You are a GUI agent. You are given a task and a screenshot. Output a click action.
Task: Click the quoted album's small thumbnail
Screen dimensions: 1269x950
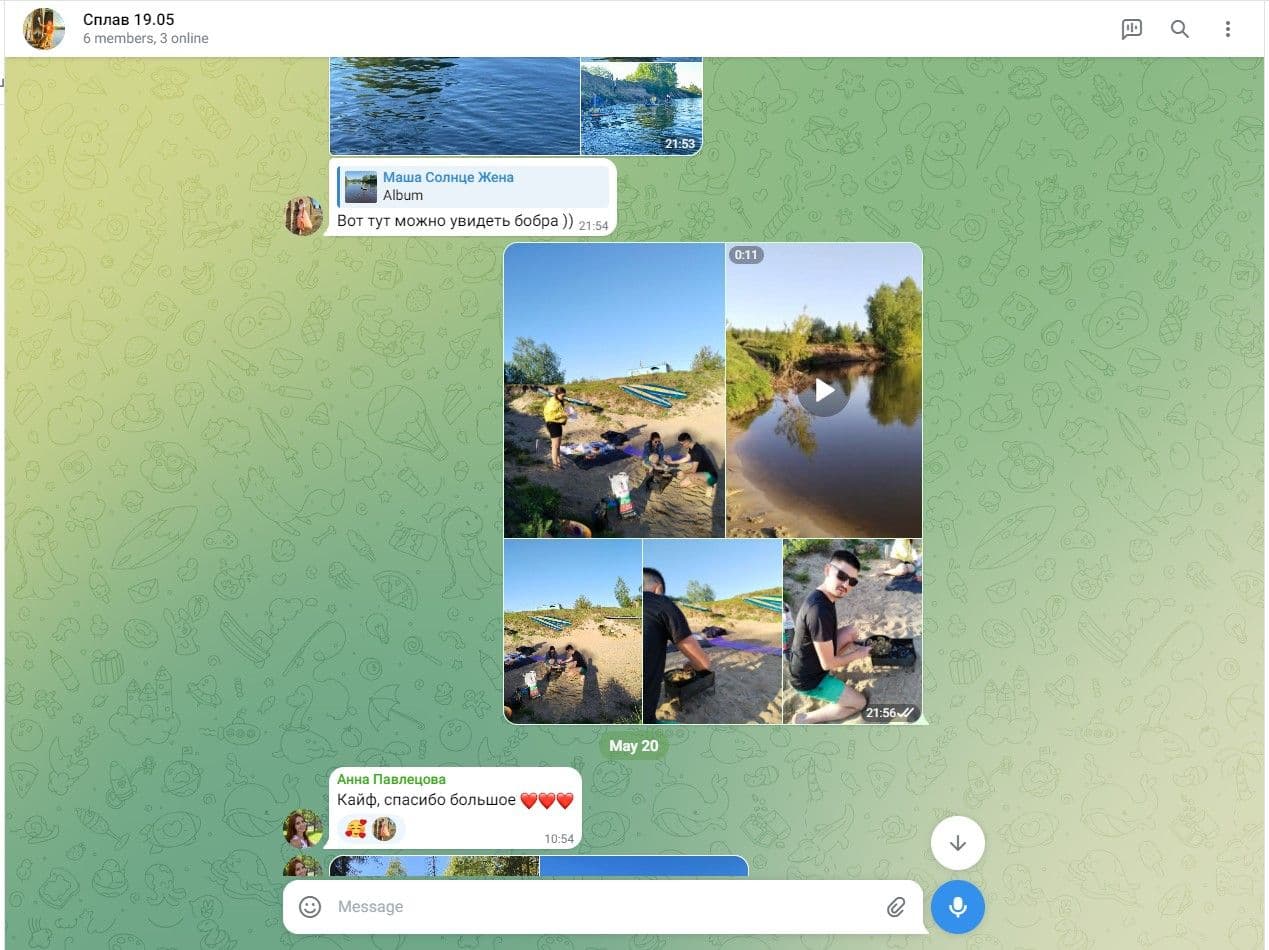361,187
